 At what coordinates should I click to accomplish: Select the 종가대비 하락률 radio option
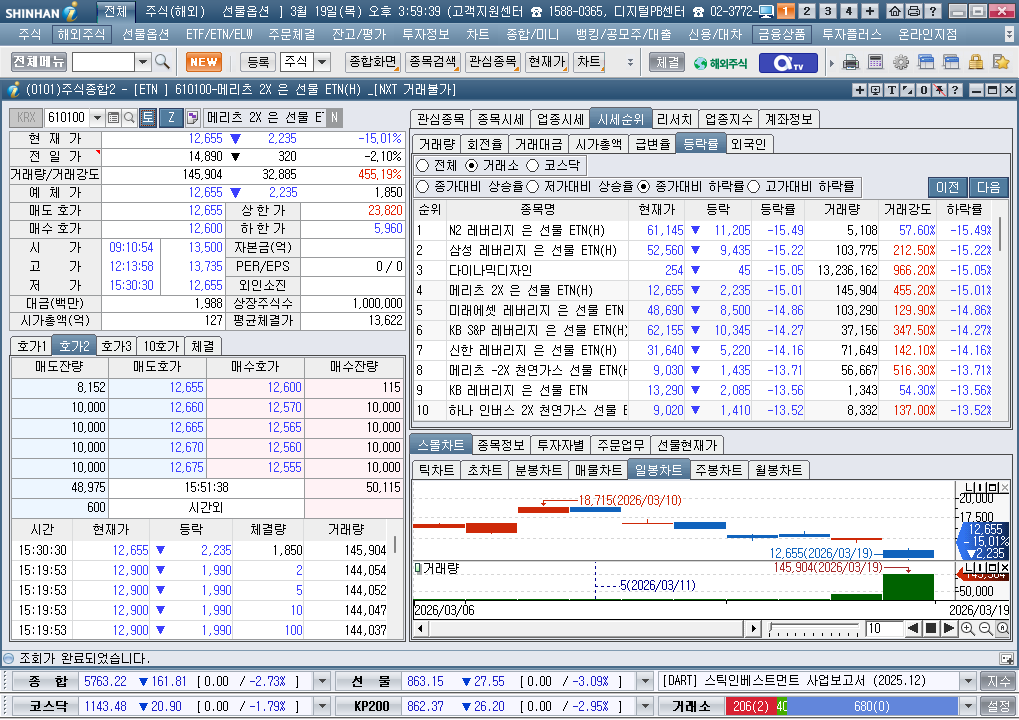[643, 187]
